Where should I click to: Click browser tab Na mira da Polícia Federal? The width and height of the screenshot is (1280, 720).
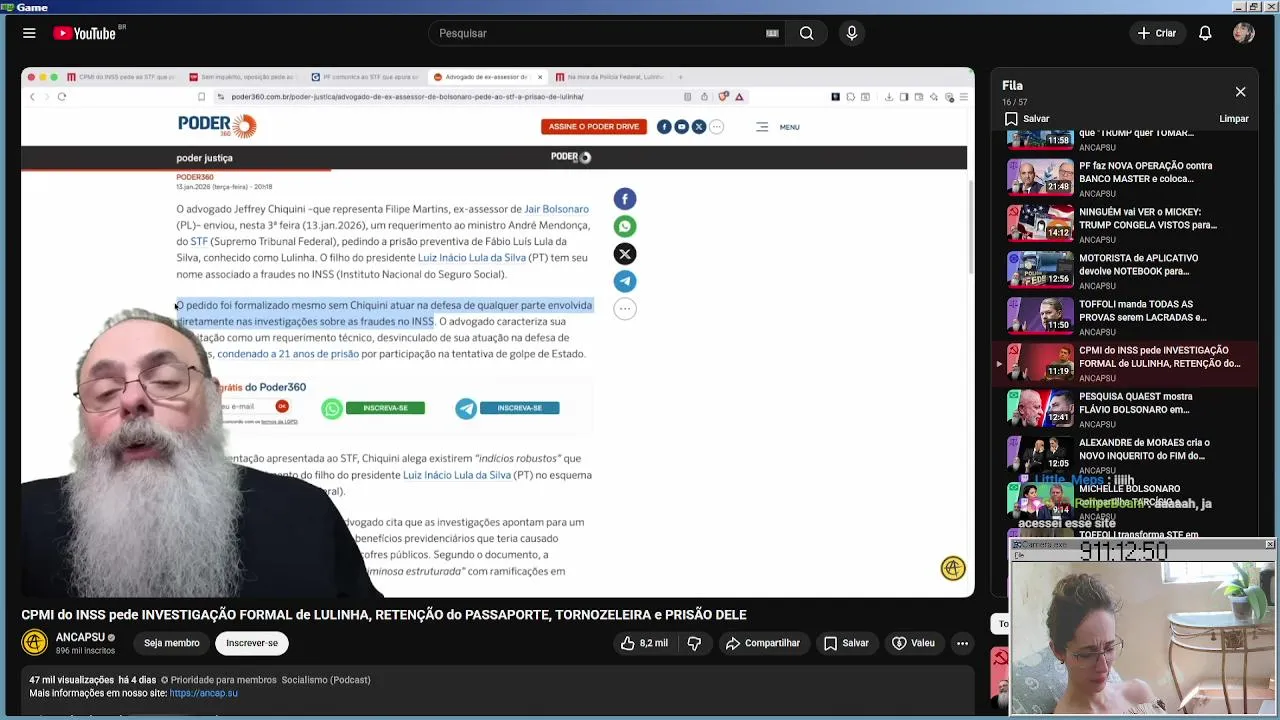pos(609,77)
